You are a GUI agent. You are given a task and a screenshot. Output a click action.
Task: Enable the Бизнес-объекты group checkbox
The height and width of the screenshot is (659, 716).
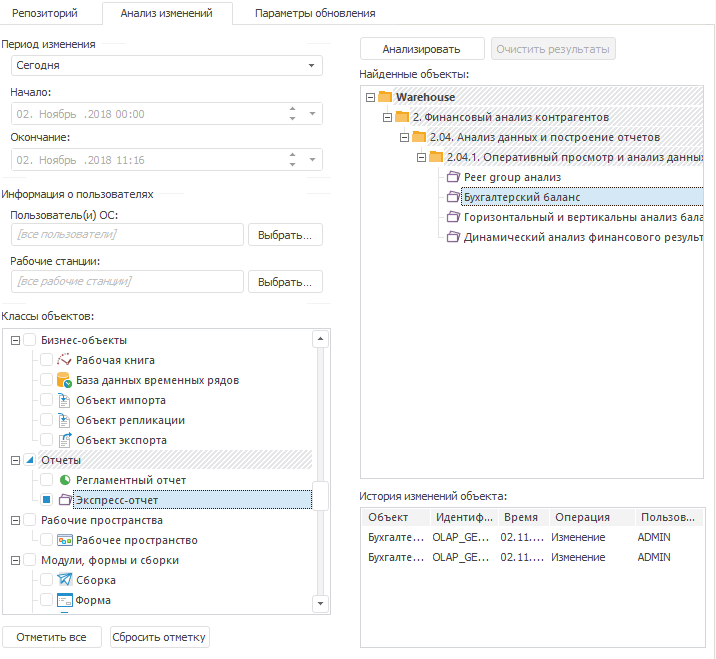[x=30, y=340]
